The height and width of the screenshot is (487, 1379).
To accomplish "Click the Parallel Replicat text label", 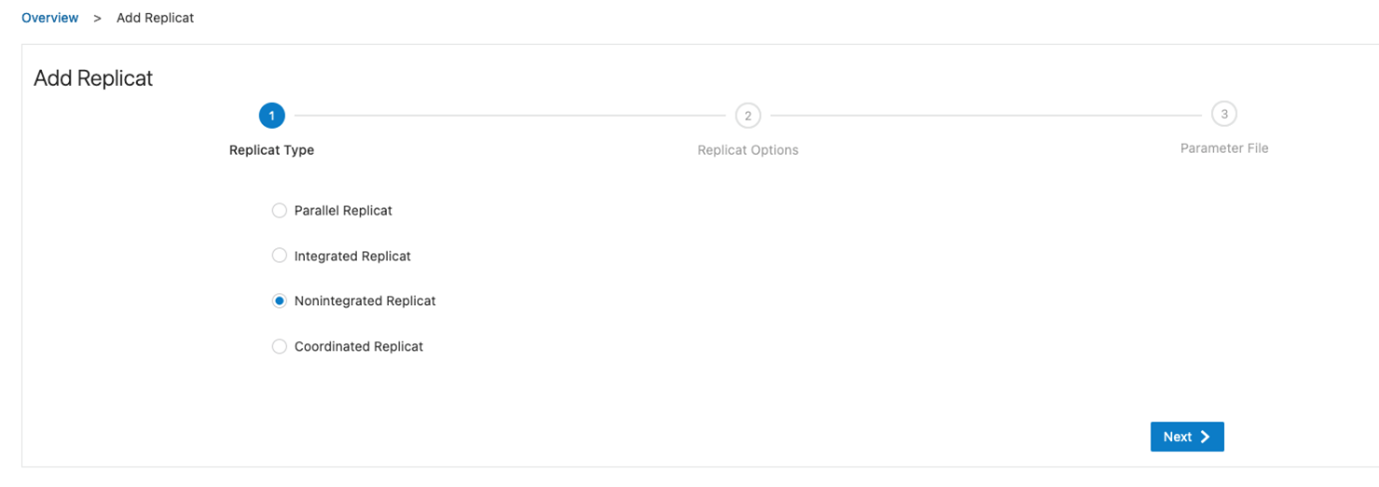I will coord(342,211).
